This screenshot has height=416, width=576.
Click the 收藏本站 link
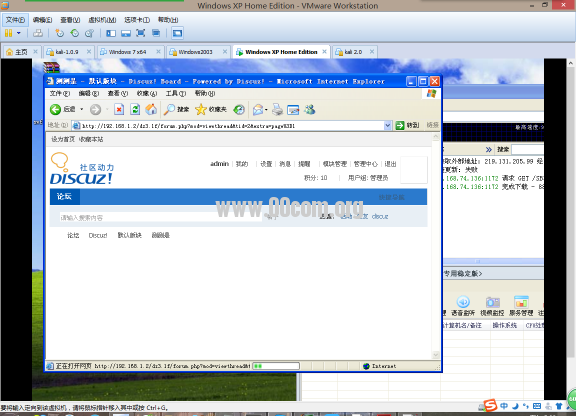point(91,139)
